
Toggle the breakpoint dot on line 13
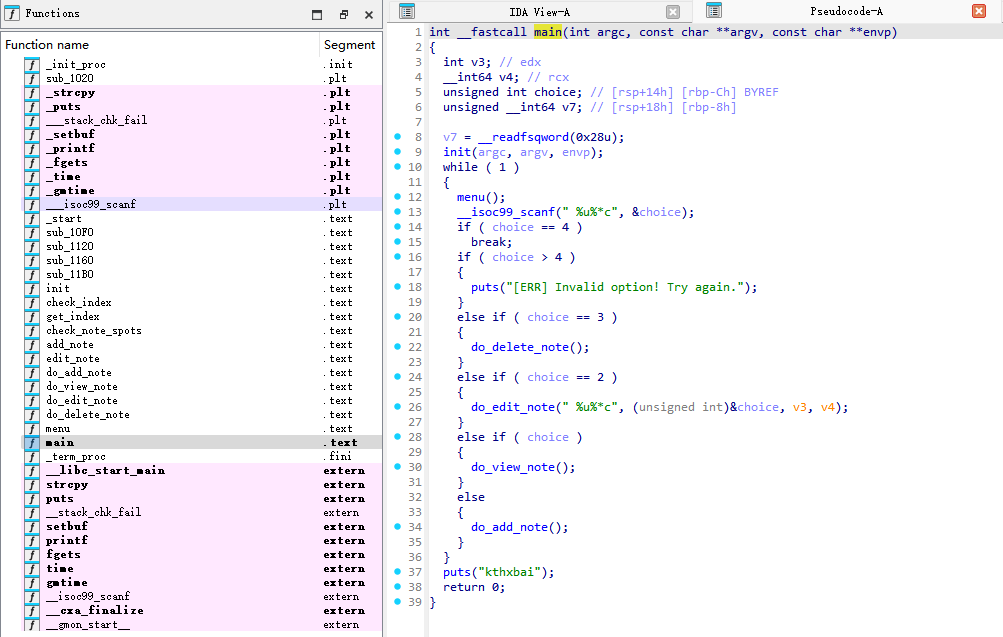pyautogui.click(x=396, y=212)
